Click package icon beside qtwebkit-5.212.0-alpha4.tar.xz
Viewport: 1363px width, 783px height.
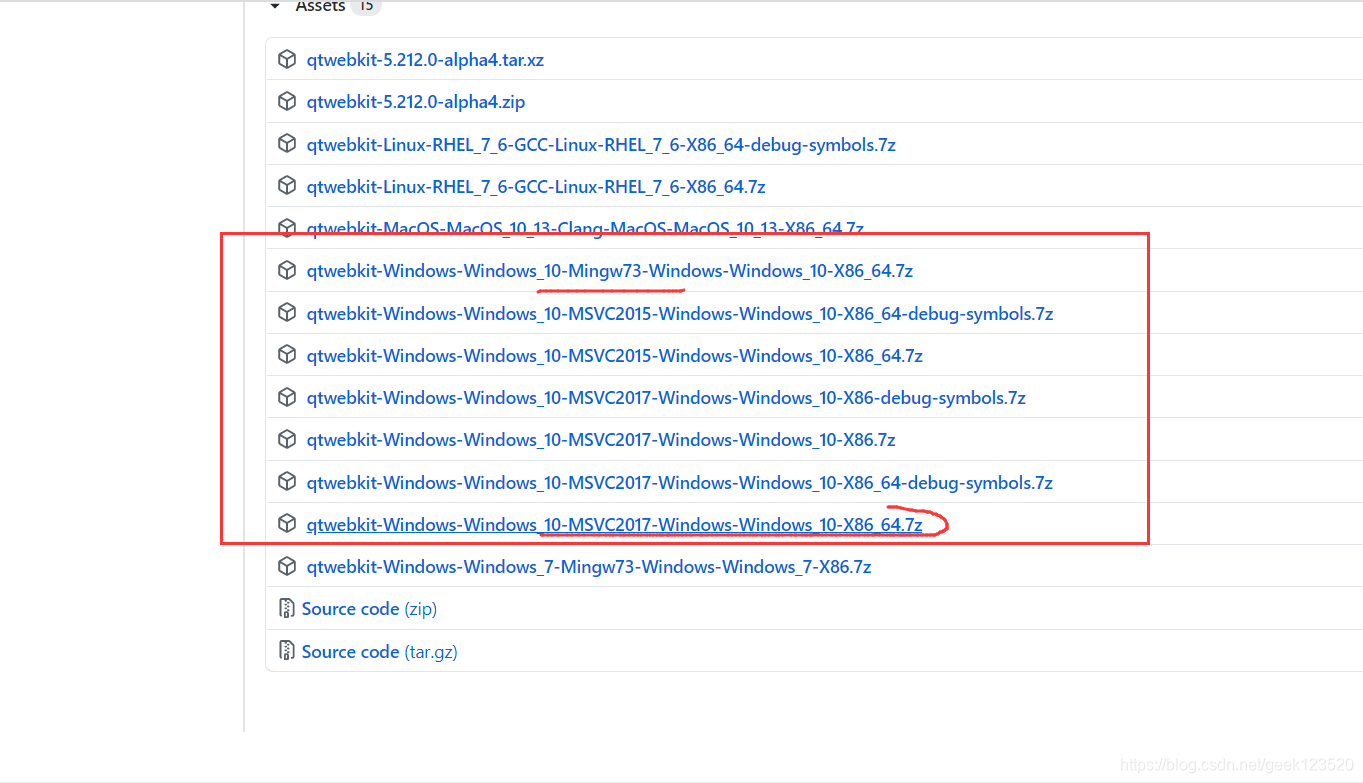pyautogui.click(x=287, y=59)
